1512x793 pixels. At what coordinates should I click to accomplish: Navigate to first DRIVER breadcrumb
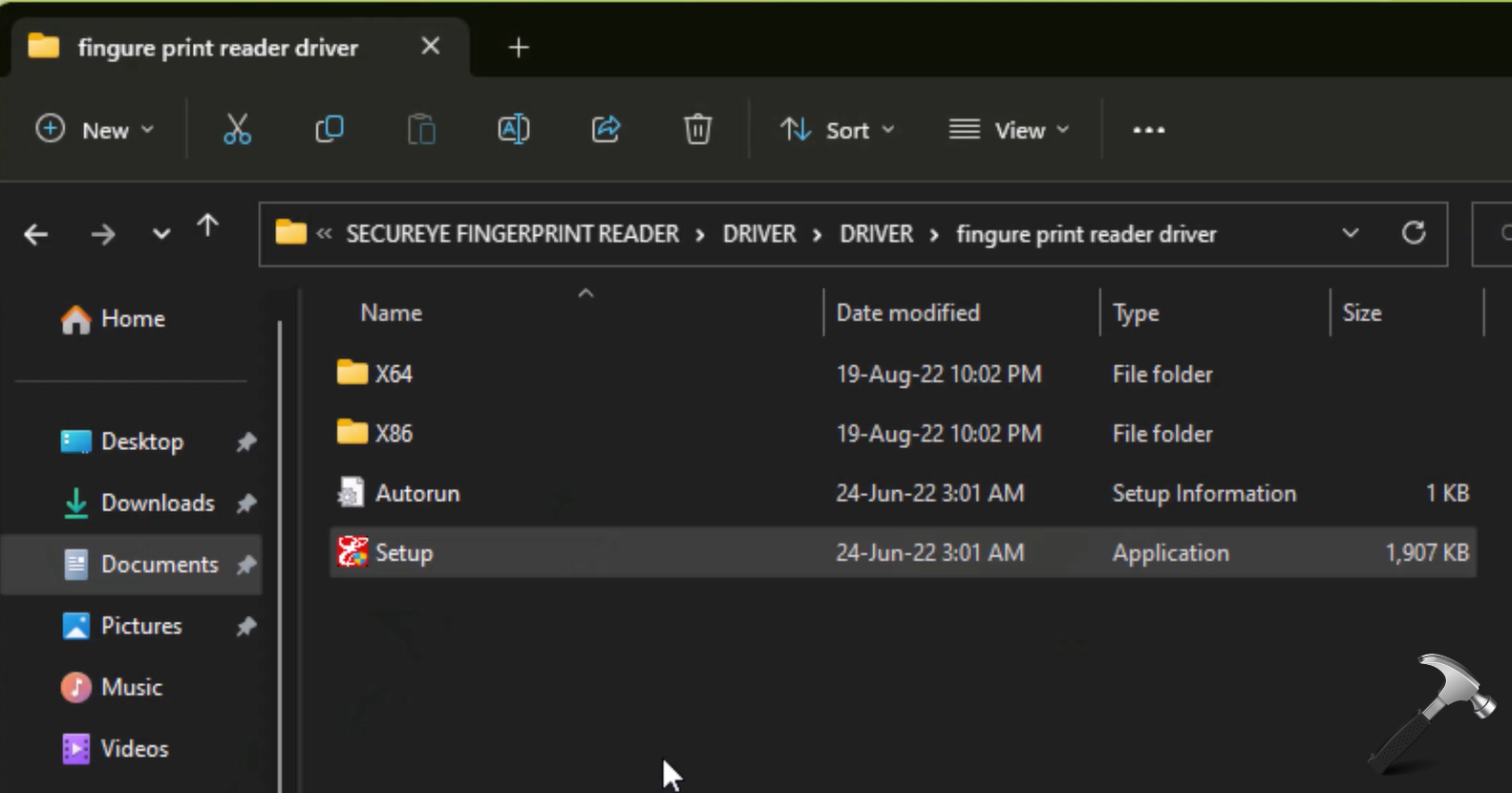[x=759, y=234]
